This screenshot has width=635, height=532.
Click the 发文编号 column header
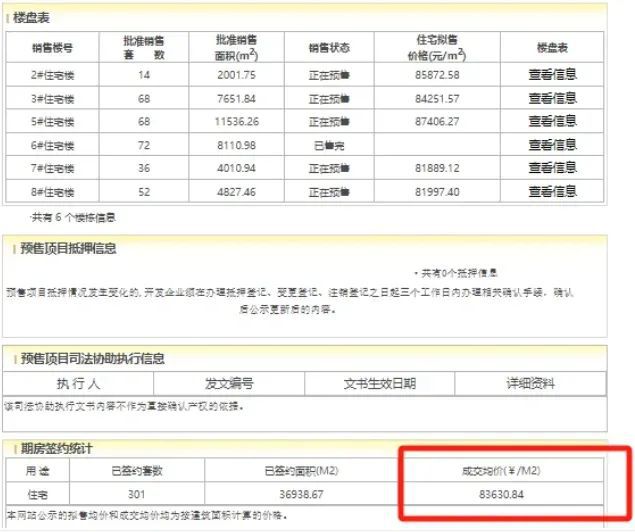229,383
